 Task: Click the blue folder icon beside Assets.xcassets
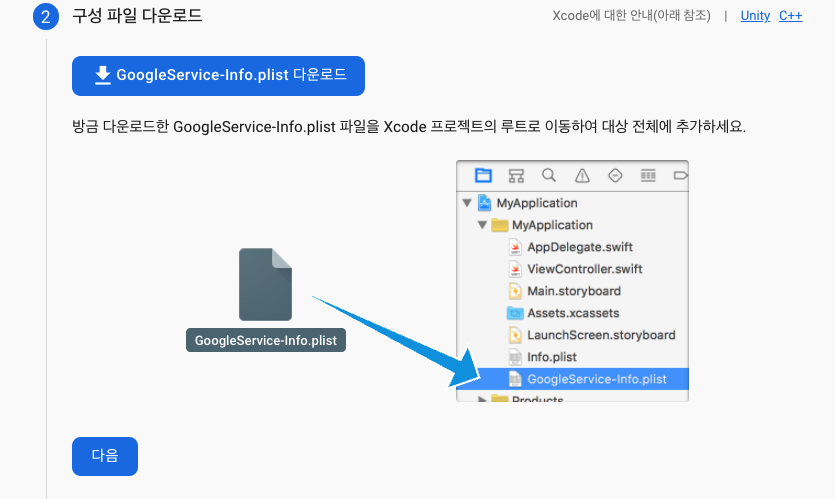pyautogui.click(x=515, y=313)
